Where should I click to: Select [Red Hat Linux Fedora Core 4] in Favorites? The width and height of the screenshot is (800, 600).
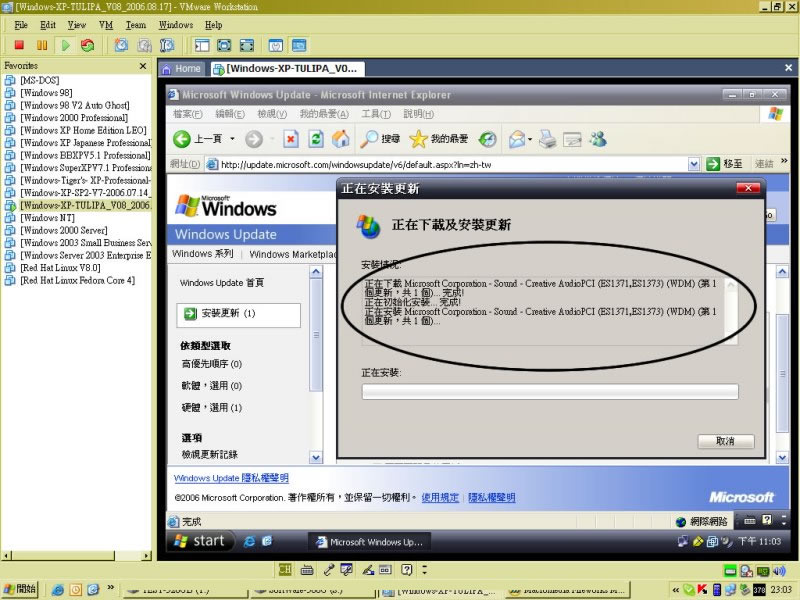pos(77,280)
